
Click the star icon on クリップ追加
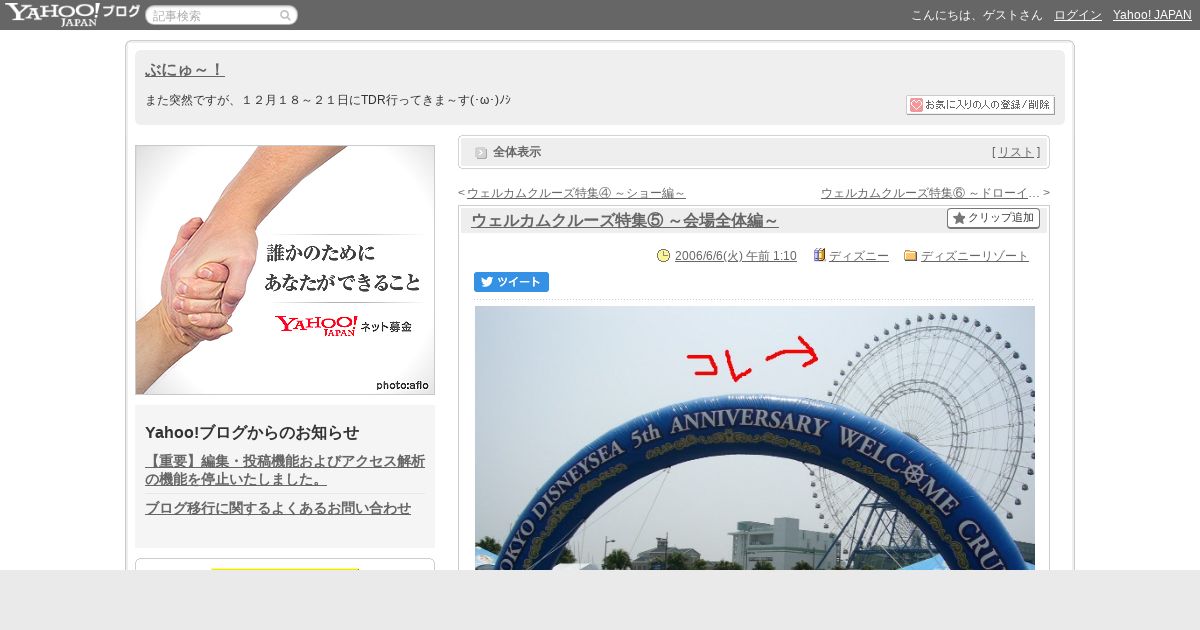point(959,218)
